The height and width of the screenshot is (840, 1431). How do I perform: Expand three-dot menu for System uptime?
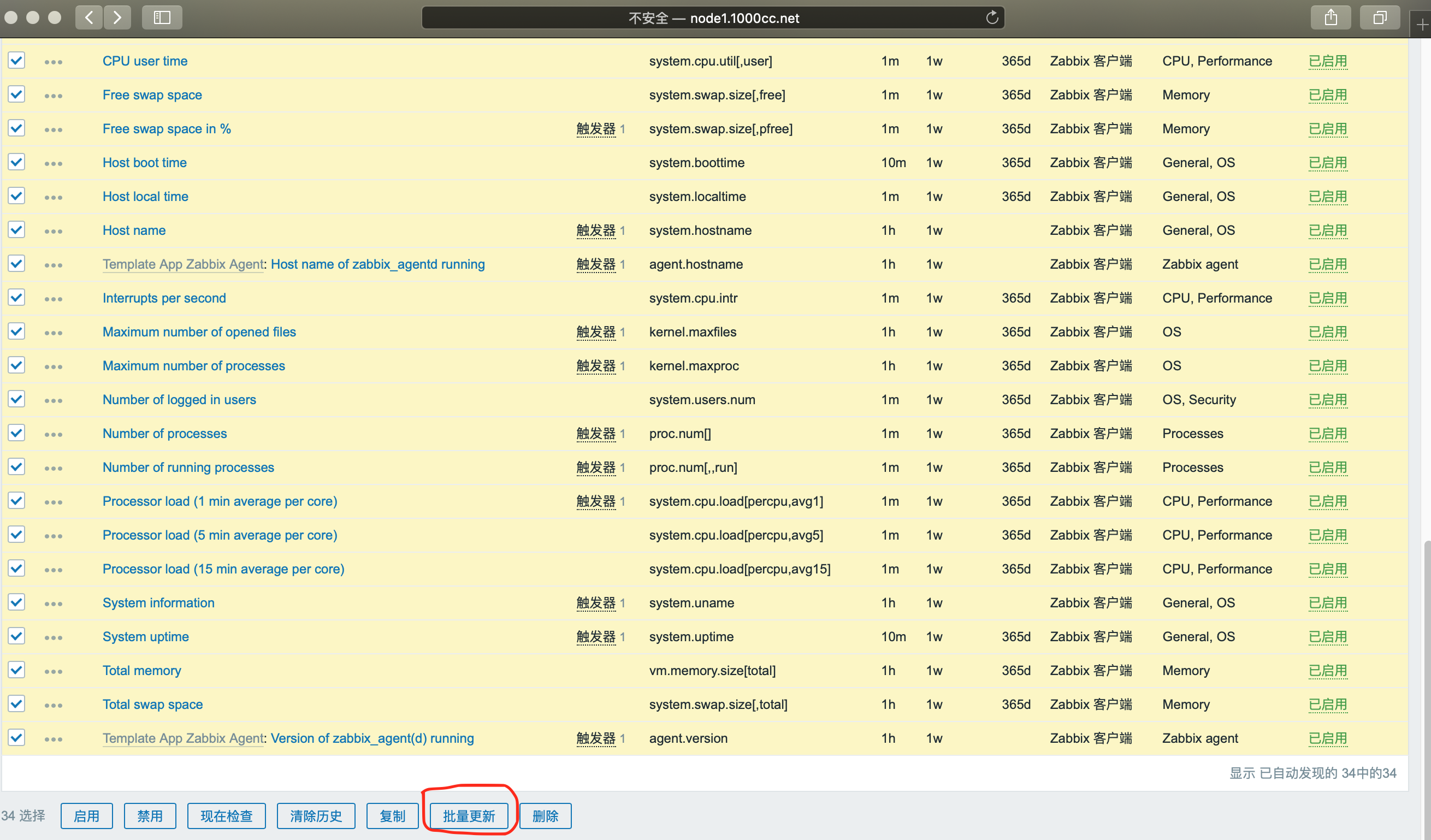pyautogui.click(x=54, y=638)
